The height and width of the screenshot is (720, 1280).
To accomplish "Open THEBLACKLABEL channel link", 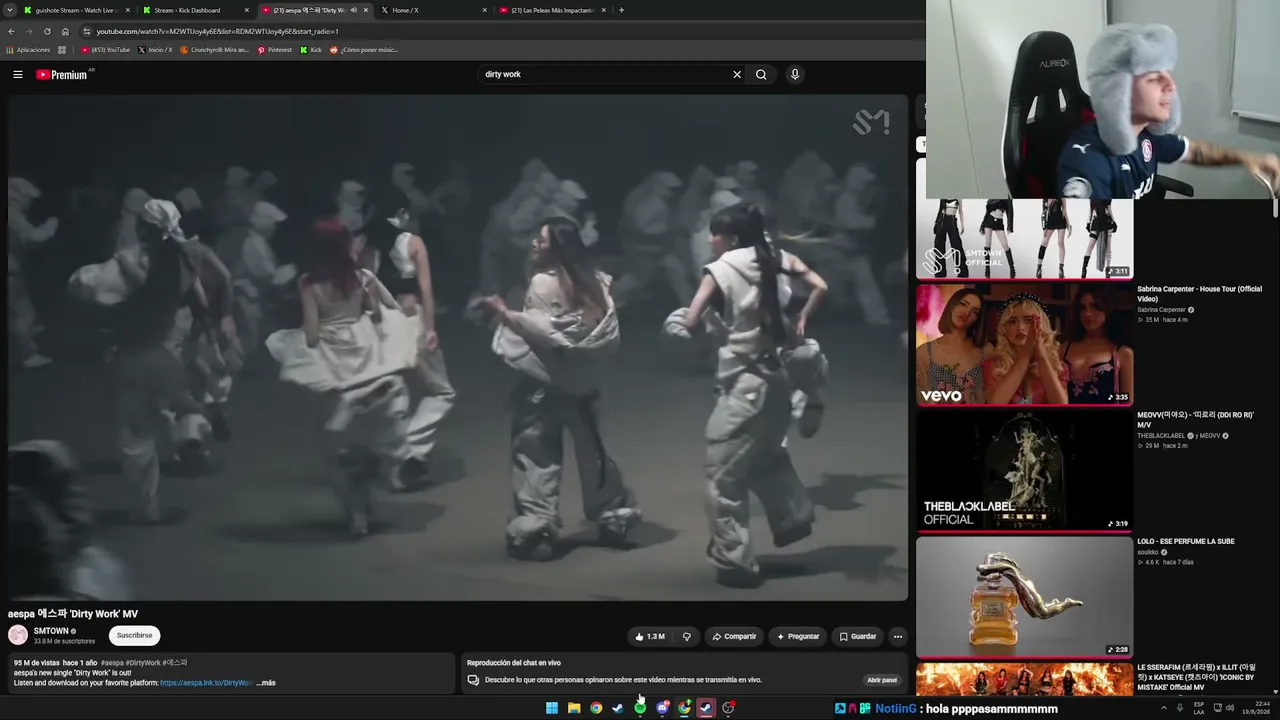I will pyautogui.click(x=1161, y=436).
